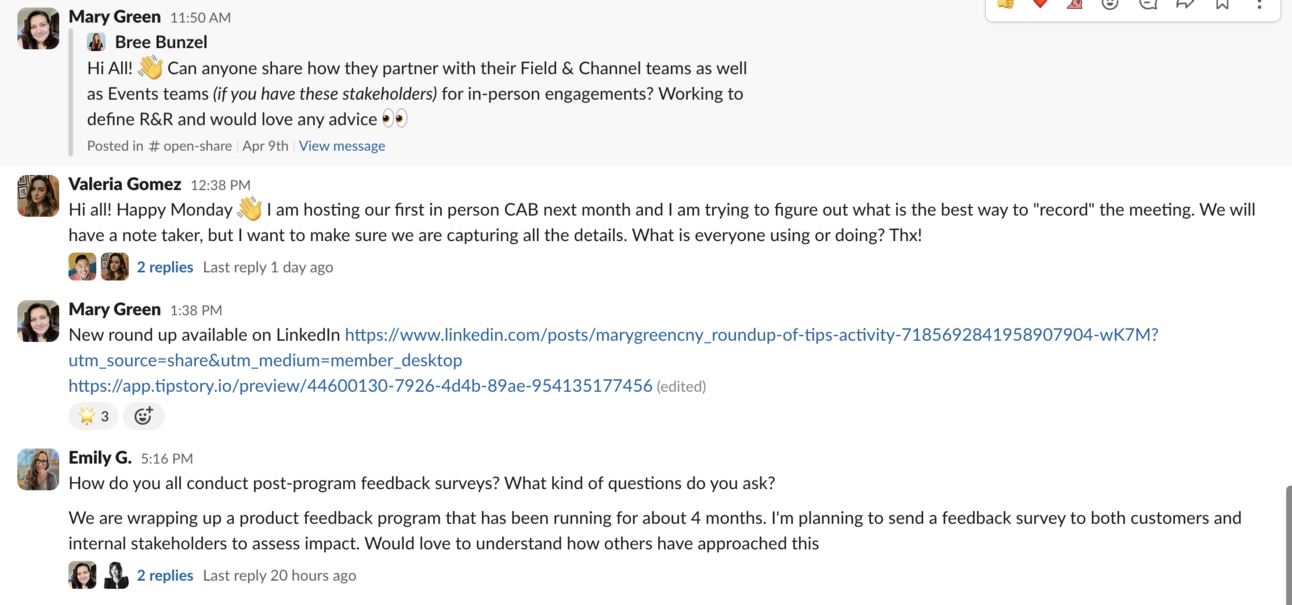This screenshot has width=1292, height=605.
Task: Open Mary Green's name on 1:38 PM message
Action: coord(114,309)
